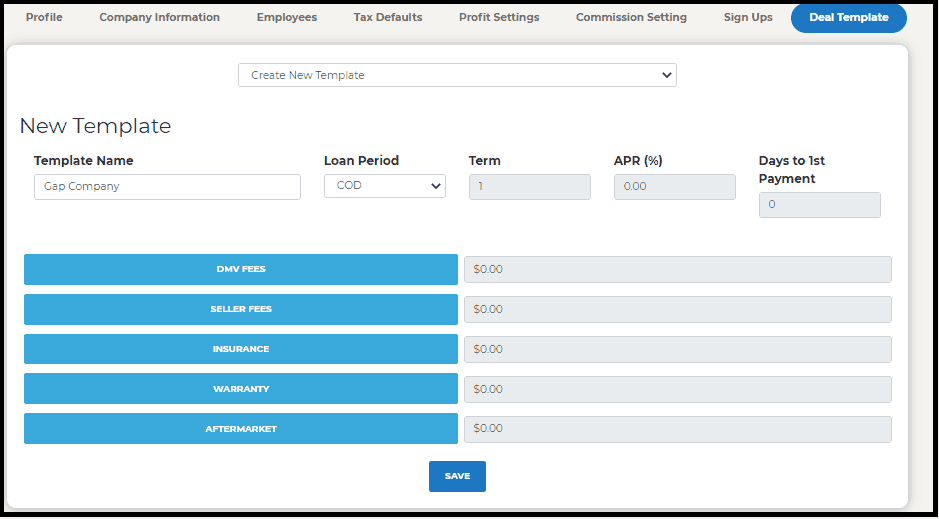Select the Tax Defaults tab
The height and width of the screenshot is (519, 939).
(x=388, y=17)
